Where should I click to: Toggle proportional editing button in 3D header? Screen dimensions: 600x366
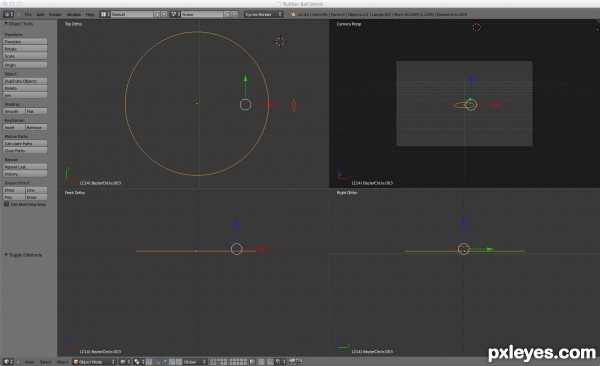tap(261, 362)
